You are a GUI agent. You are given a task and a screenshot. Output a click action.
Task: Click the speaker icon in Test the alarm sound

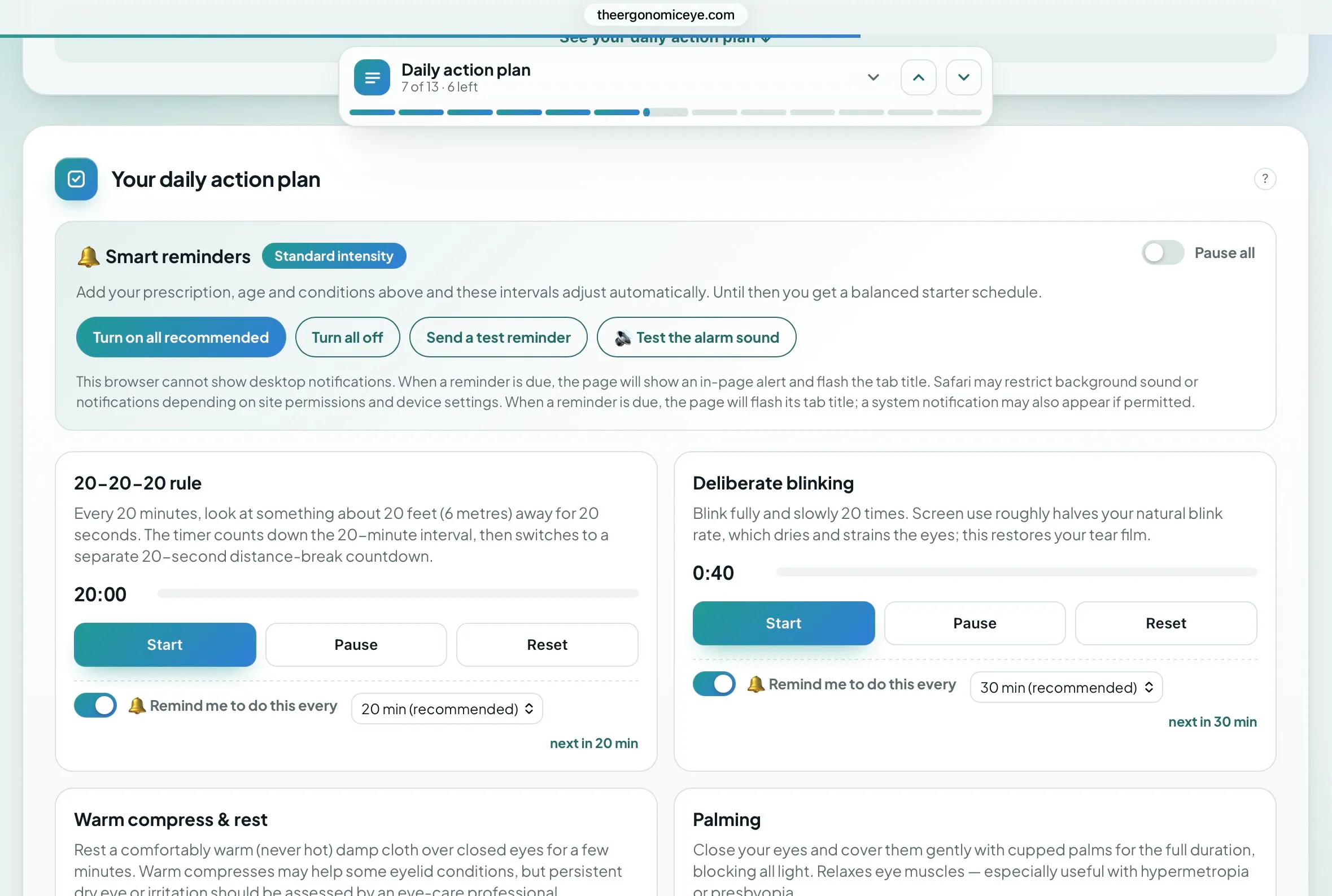click(x=623, y=338)
